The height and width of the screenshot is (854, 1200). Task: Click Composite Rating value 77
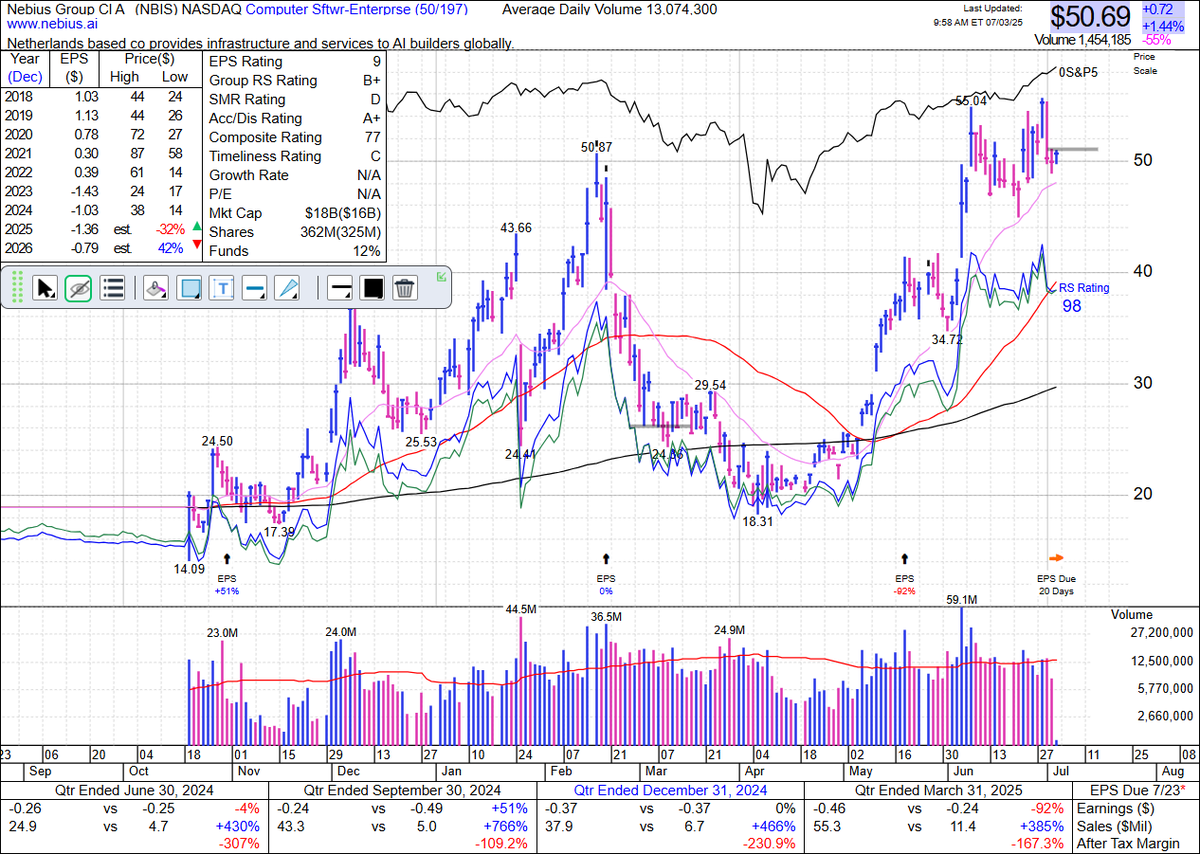pos(372,137)
